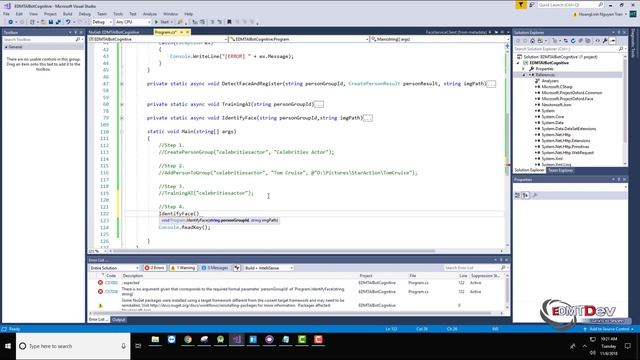Viewport: 640px width, 360px height.
Task: Expand the Properties node in Solution Explorer
Action: tap(524, 69)
